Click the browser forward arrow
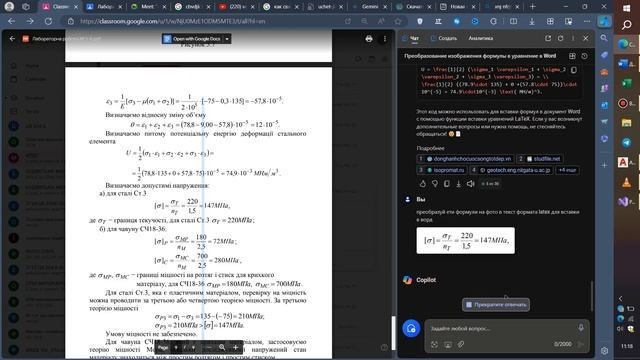 [x=30, y=21]
